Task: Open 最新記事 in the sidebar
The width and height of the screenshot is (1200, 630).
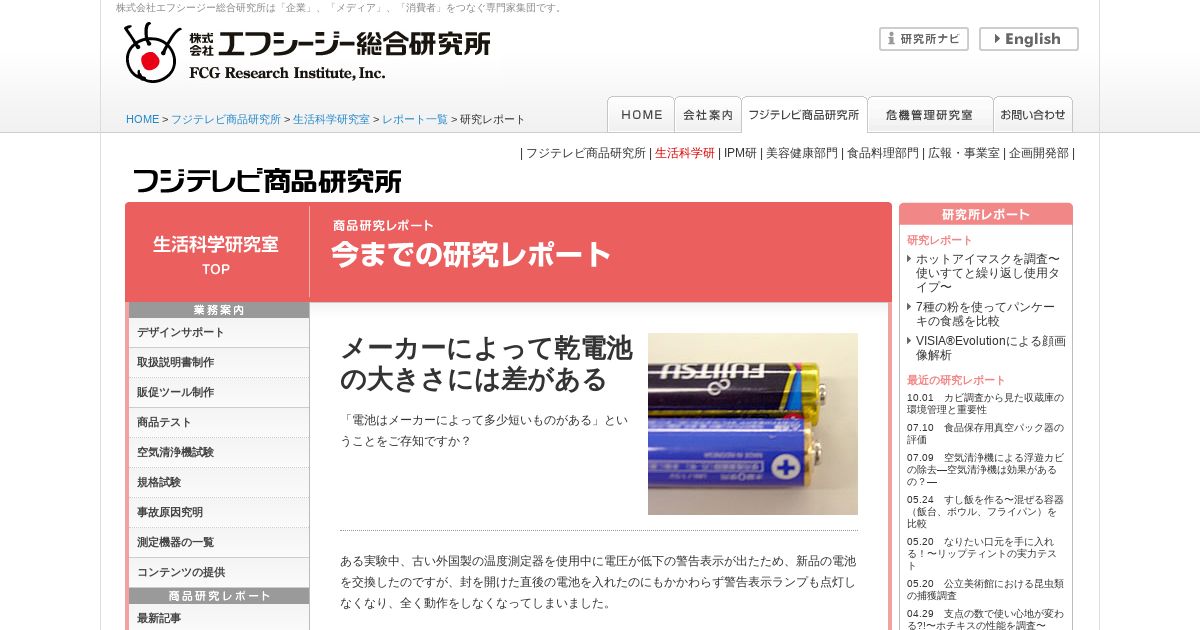Action: point(219,618)
